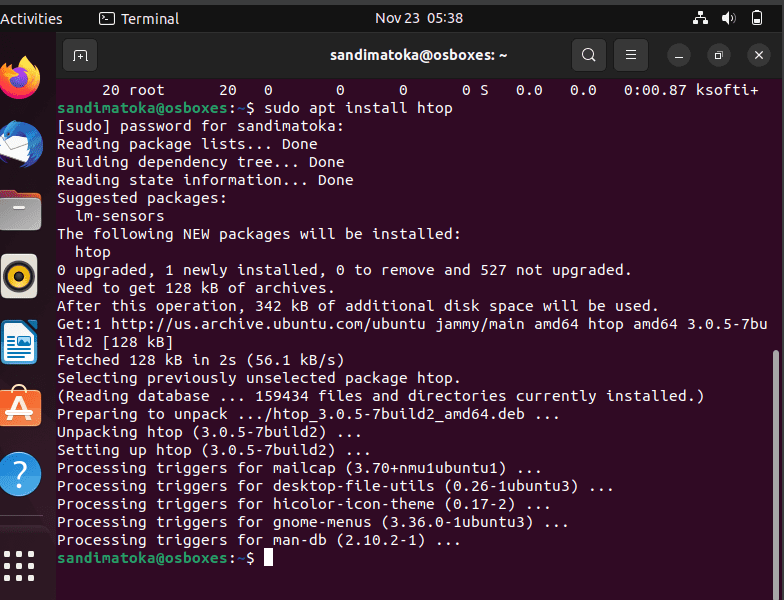Open the Terminal app menu in top bar

(139, 19)
